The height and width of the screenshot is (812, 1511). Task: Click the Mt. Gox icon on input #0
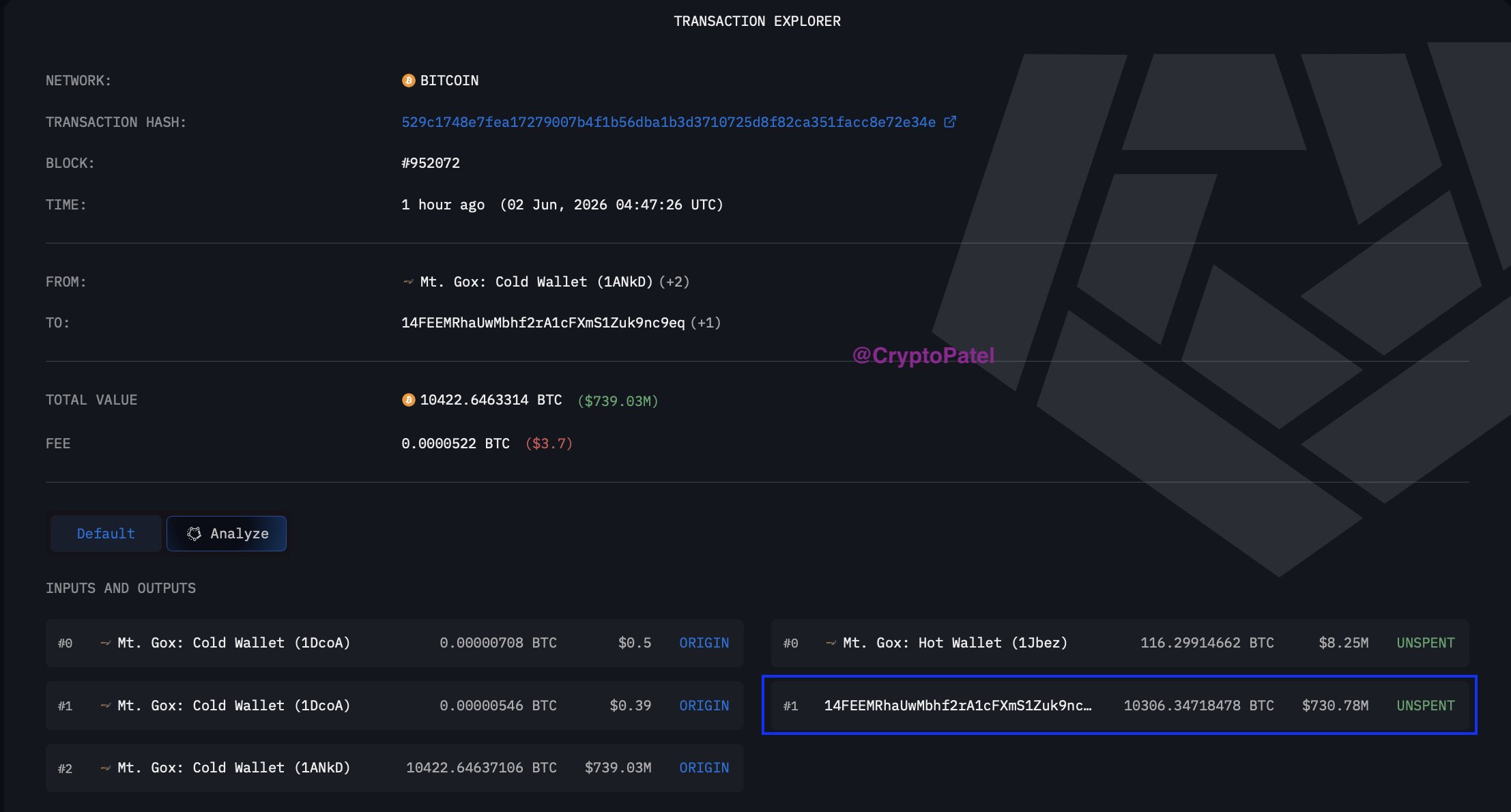(x=106, y=643)
